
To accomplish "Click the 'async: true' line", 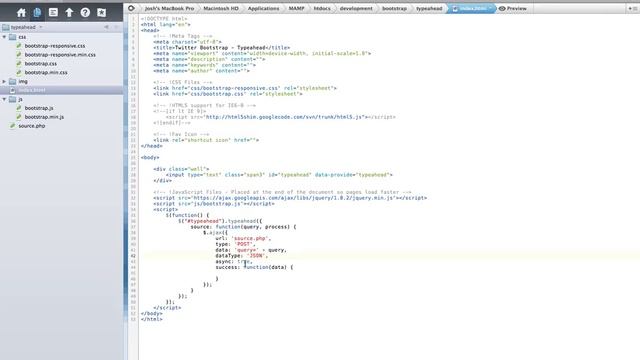I will 234,262.
